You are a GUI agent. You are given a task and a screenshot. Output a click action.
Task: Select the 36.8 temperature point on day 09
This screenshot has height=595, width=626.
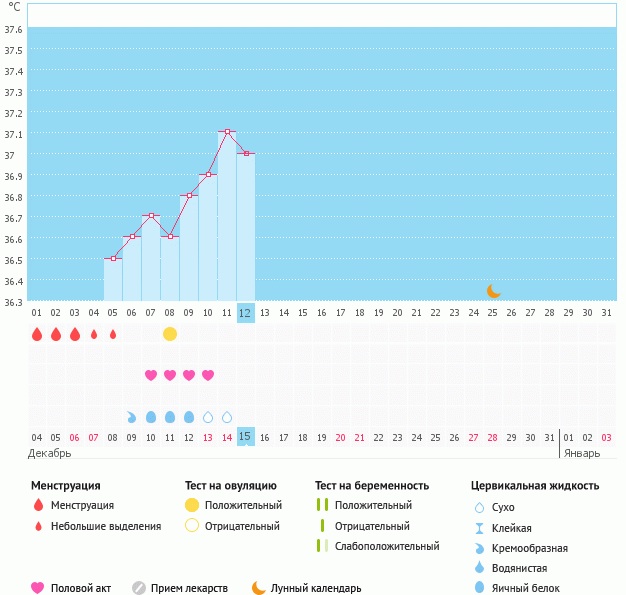[x=189, y=196]
